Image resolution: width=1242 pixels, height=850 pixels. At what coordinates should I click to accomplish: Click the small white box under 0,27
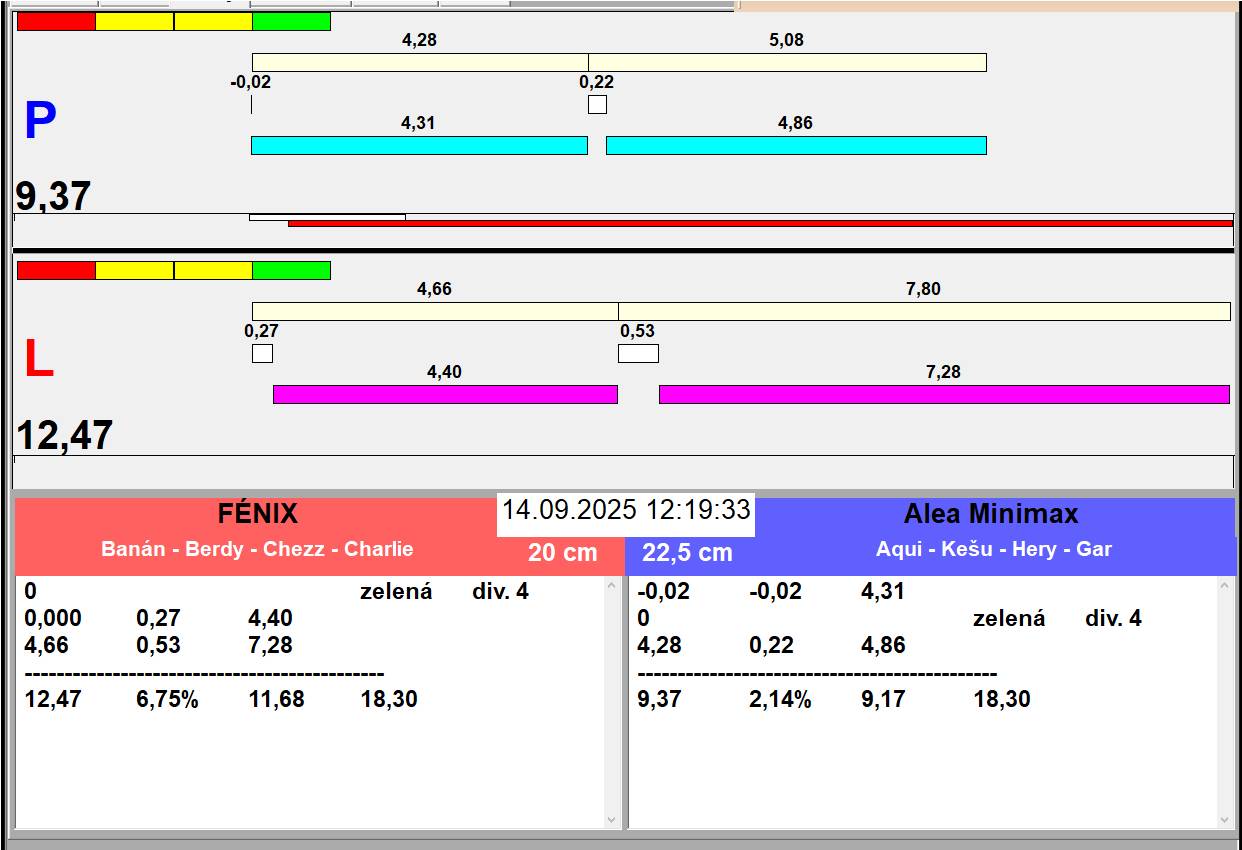tap(262, 353)
